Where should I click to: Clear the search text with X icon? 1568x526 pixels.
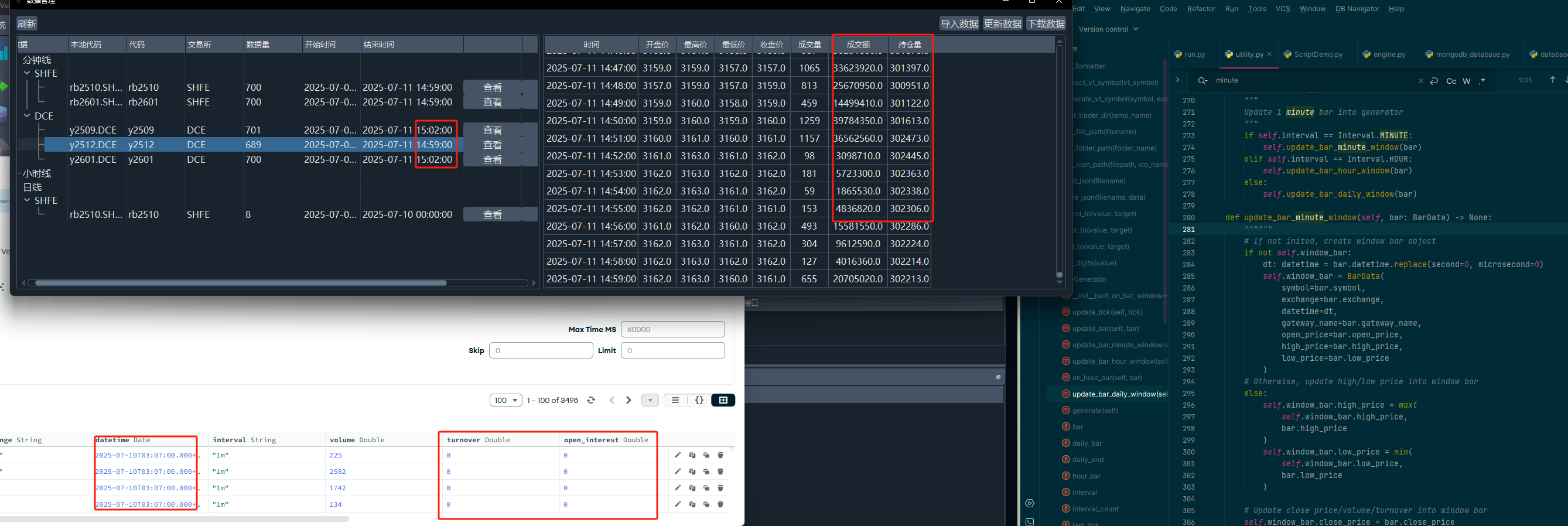[x=1421, y=80]
